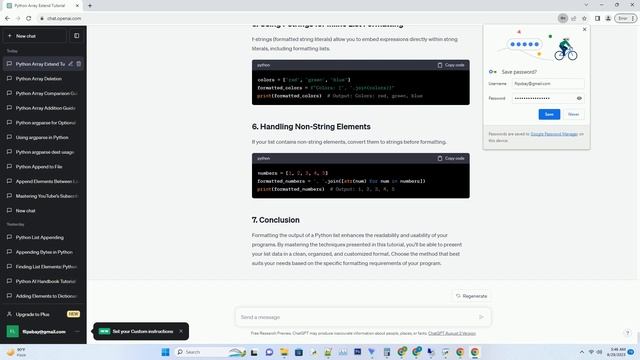
Task: Open Chrome side panel icon
Action: [x=597, y=18]
